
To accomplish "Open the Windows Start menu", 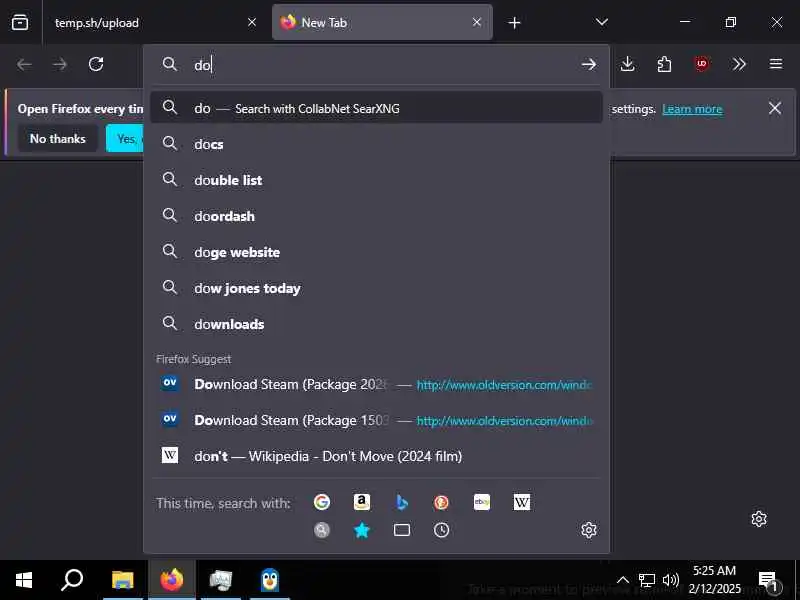I will tap(23, 580).
